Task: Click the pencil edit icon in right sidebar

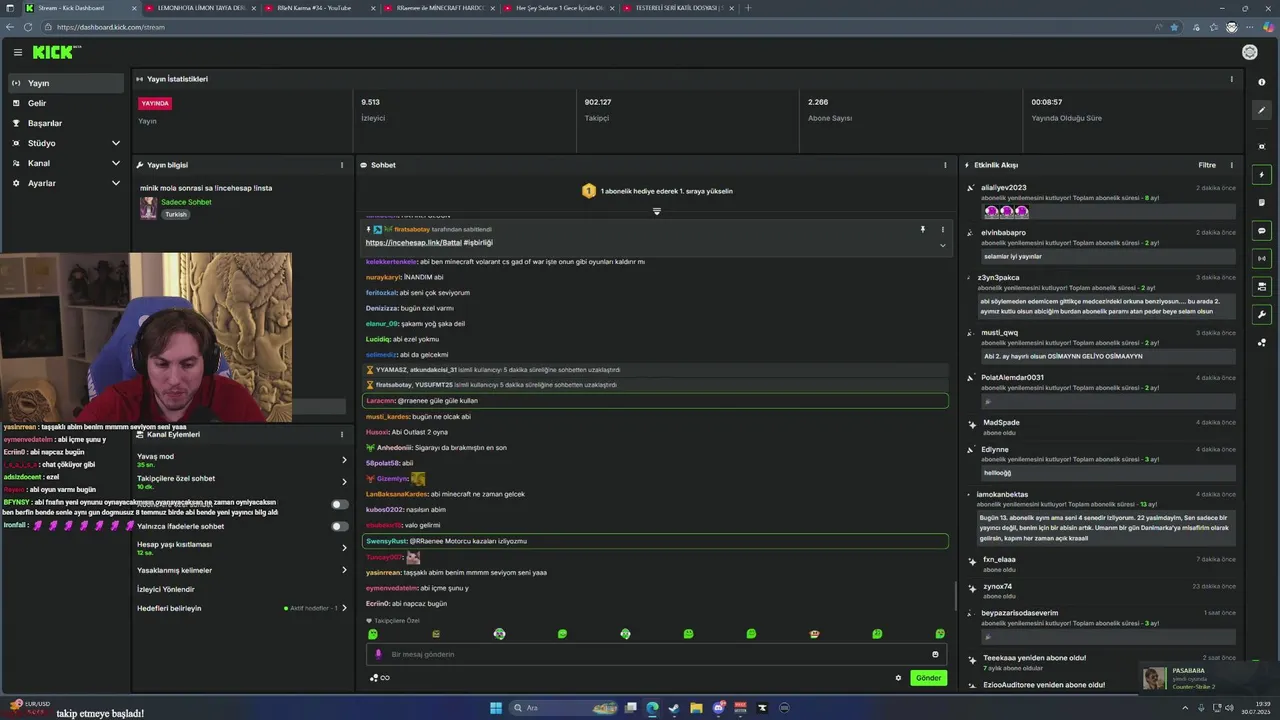Action: point(1262,110)
